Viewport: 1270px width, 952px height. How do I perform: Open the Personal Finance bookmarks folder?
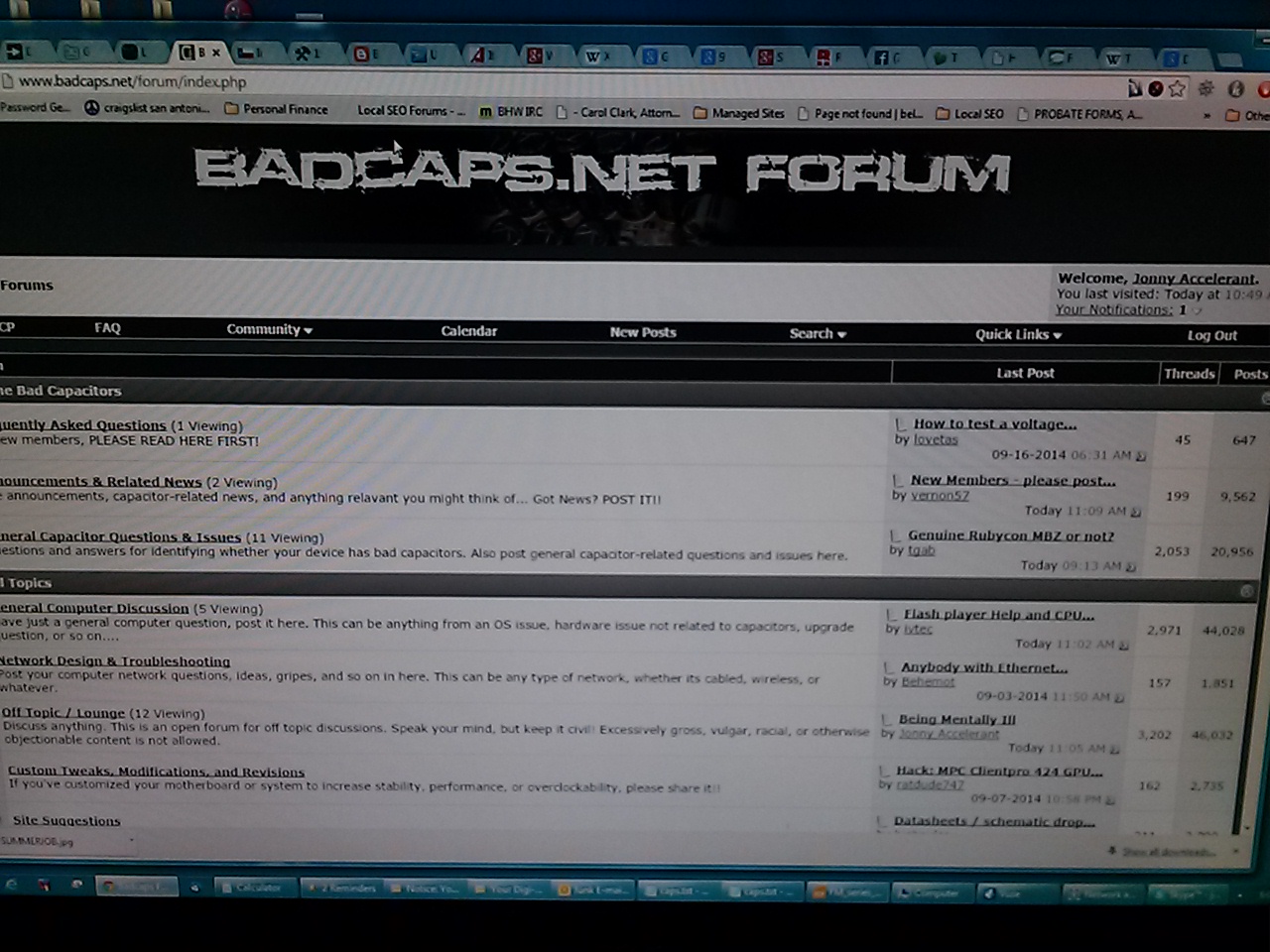pos(276,109)
